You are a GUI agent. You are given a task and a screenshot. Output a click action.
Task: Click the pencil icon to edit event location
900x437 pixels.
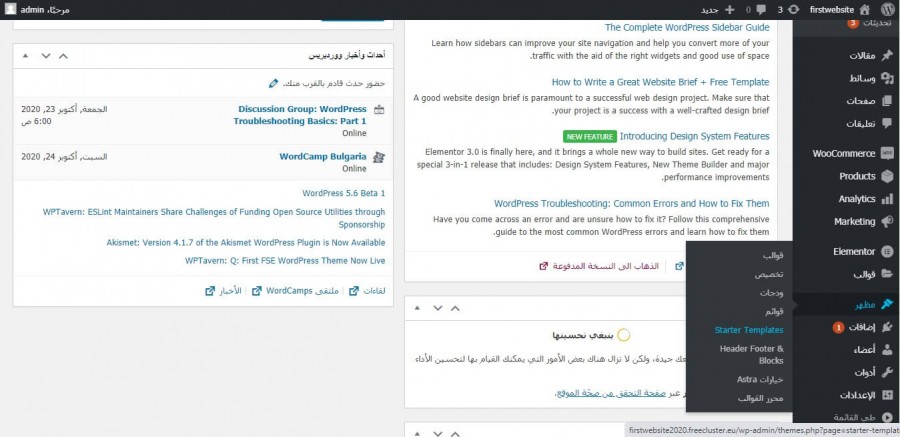click(x=274, y=83)
